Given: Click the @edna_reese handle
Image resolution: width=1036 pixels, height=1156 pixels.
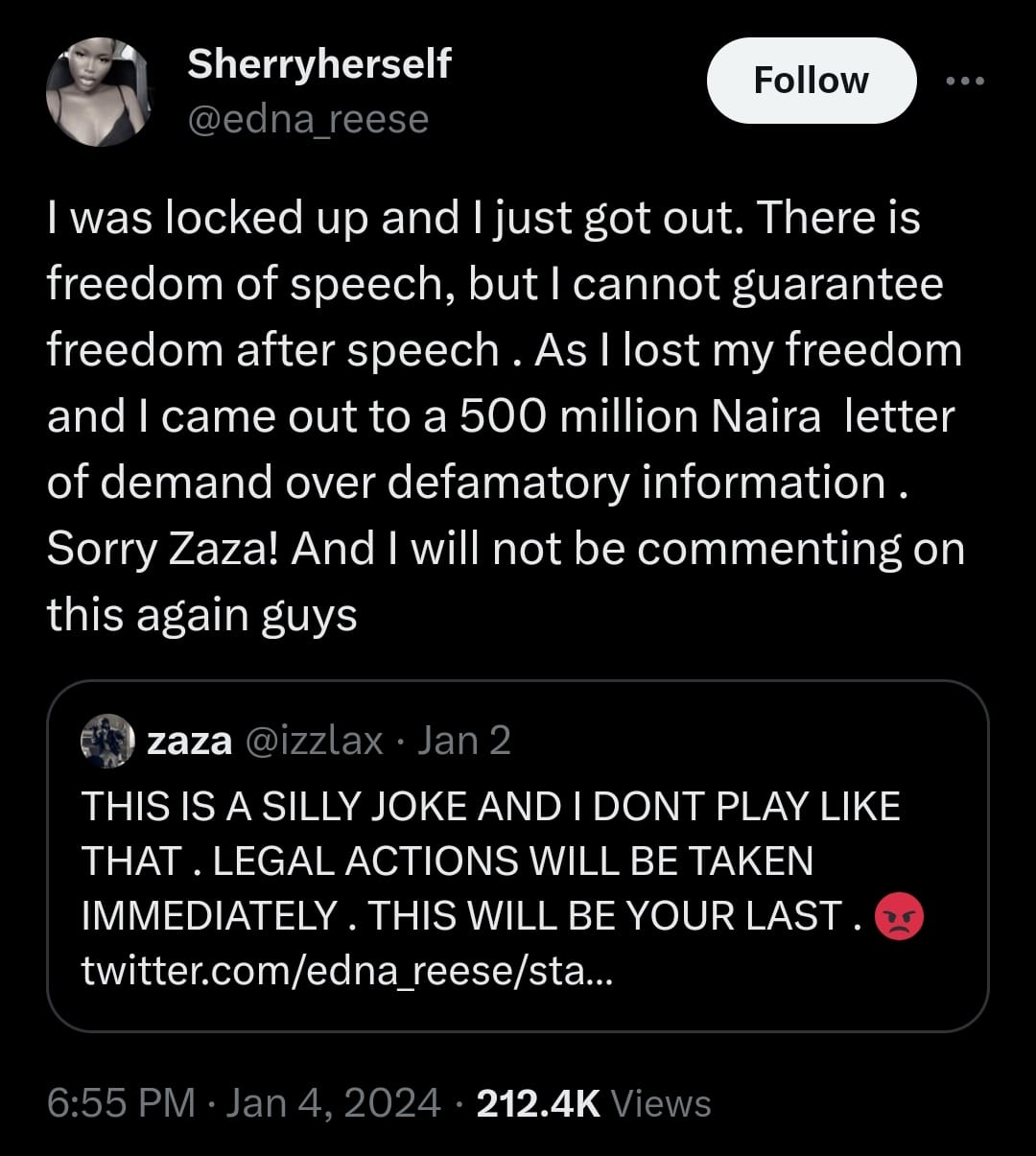Looking at the screenshot, I should 307,120.
